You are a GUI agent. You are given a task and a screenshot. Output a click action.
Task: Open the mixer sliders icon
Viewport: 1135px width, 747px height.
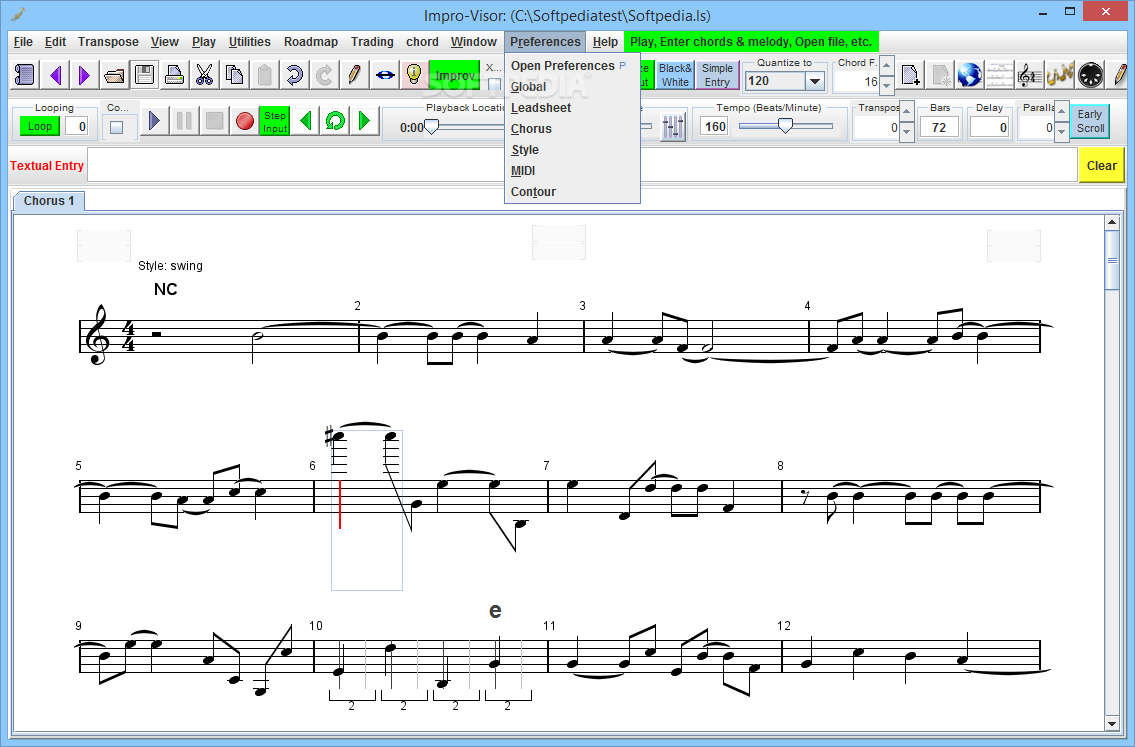coord(673,128)
